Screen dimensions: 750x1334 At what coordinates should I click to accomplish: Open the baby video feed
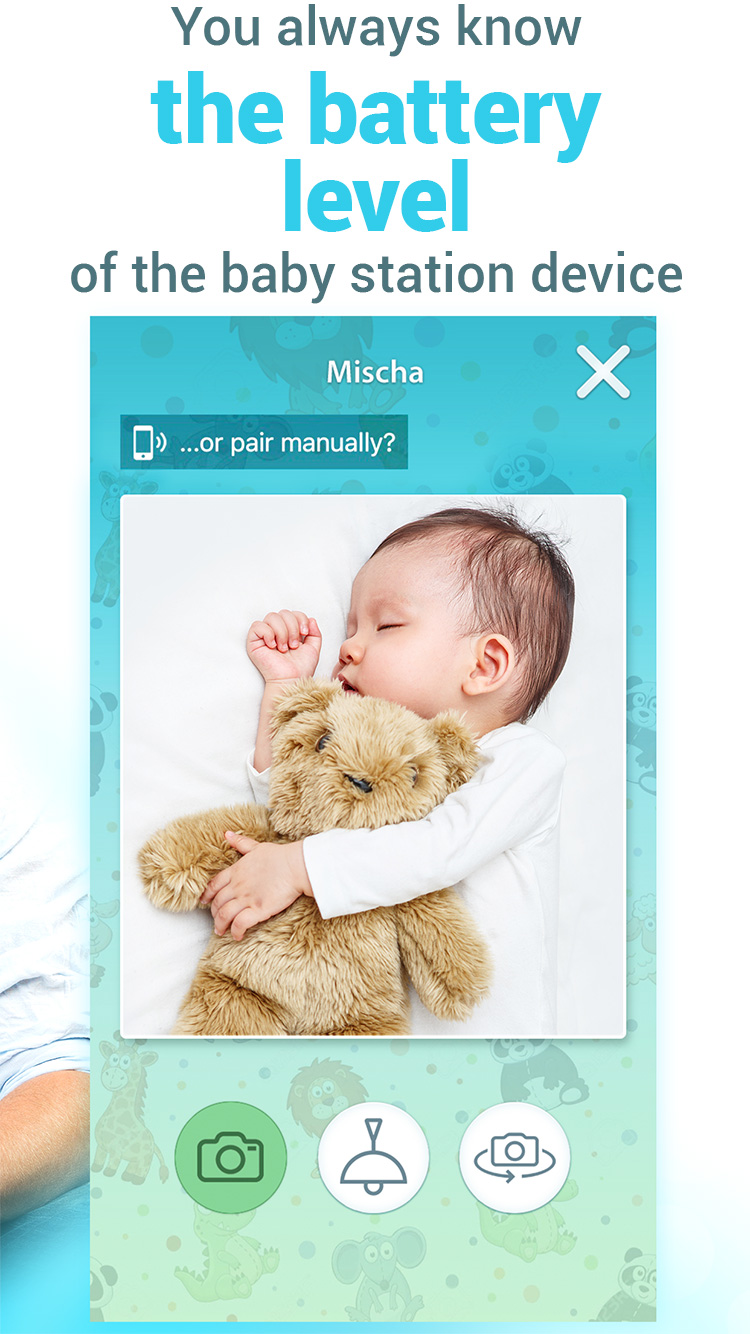[x=373, y=766]
